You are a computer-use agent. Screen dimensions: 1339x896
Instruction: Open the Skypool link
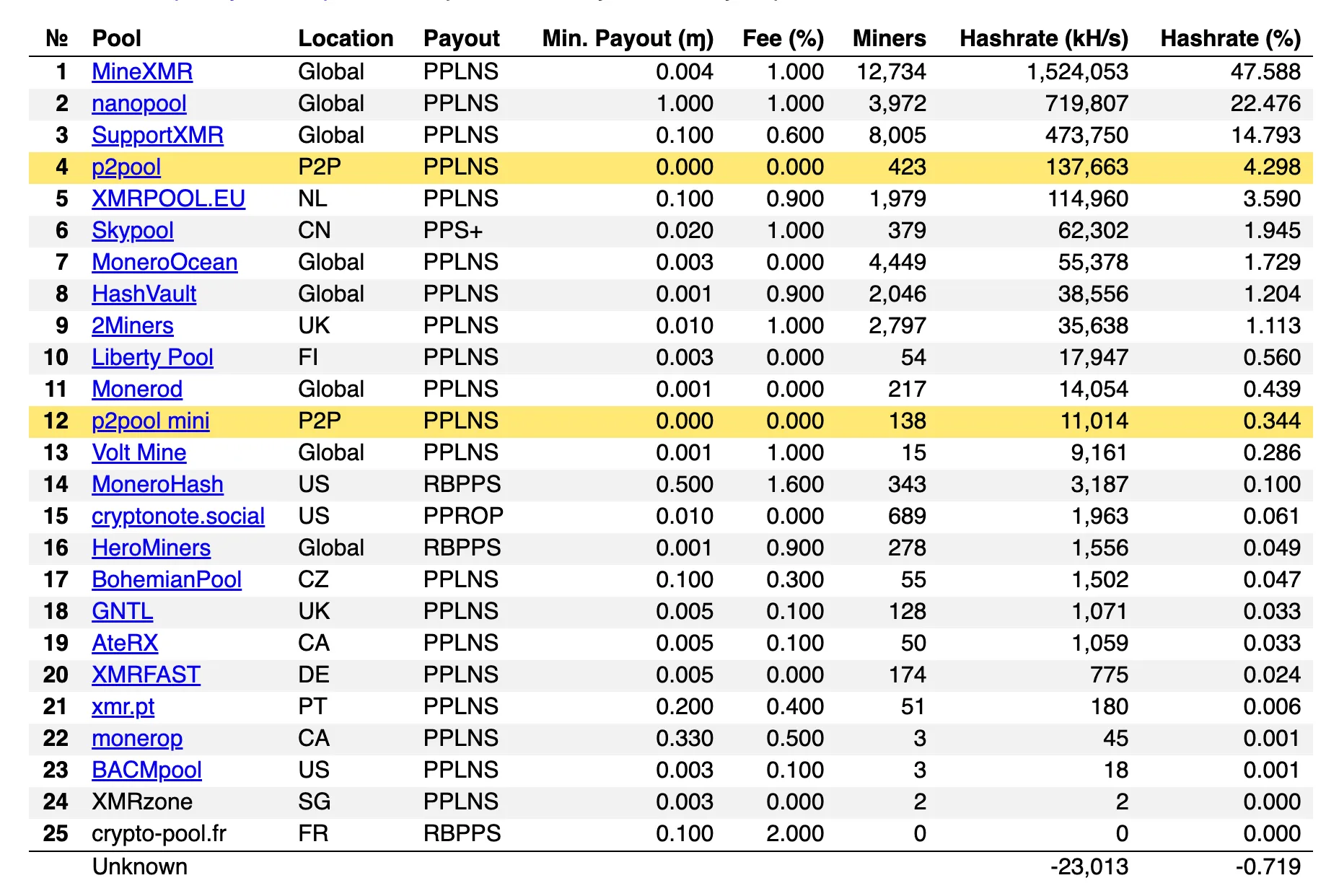pyautogui.click(x=133, y=230)
